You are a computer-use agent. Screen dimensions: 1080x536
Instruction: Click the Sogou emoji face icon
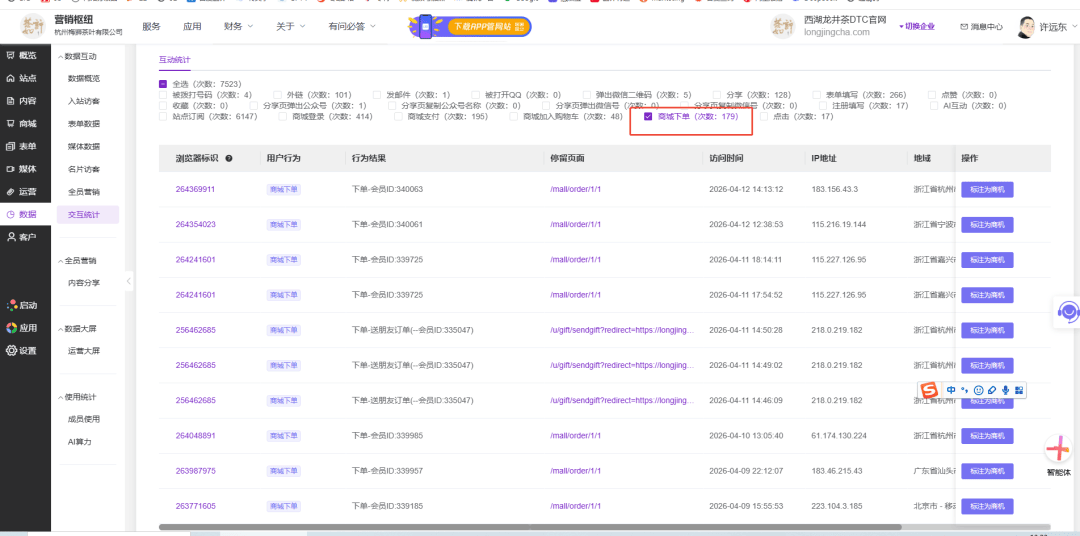(978, 390)
